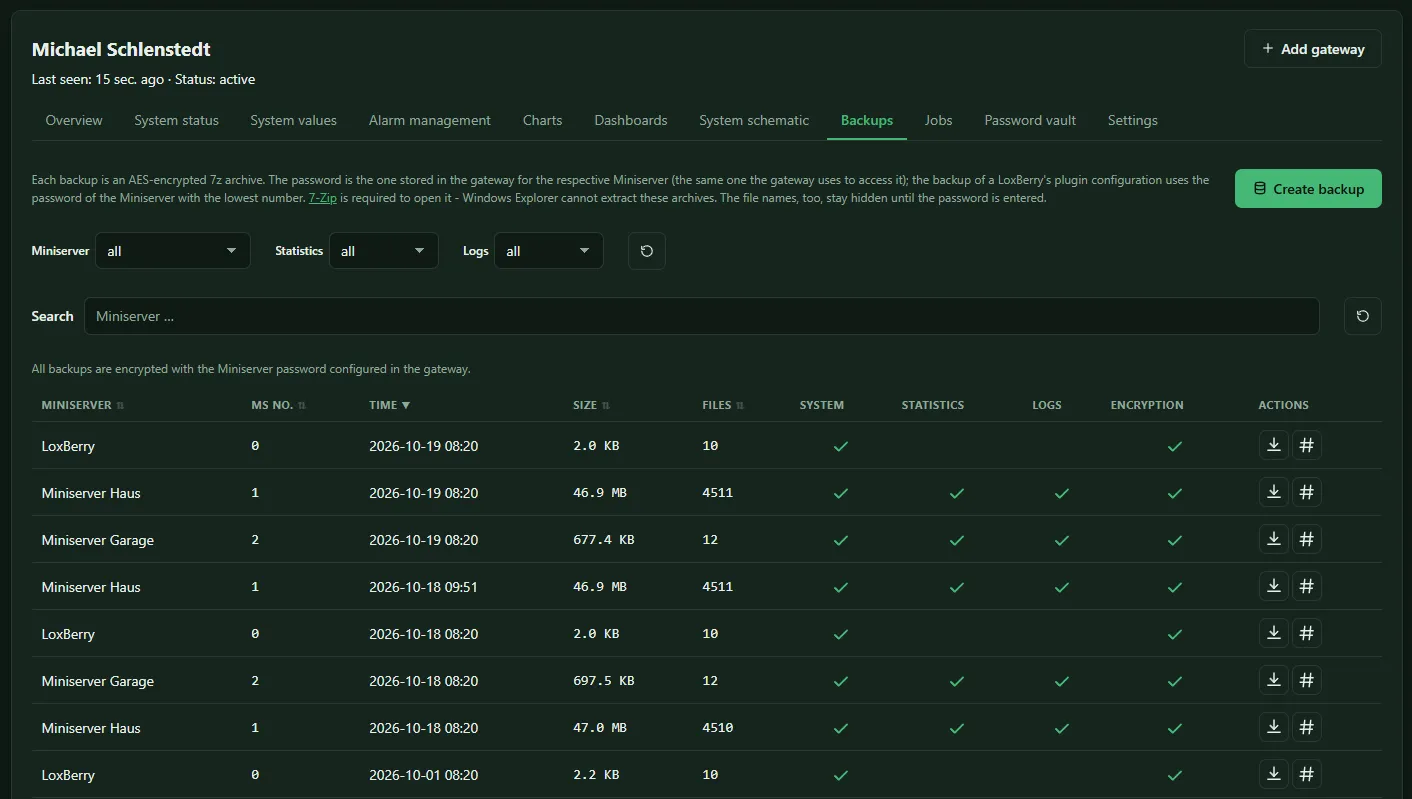Open the Logs filter dropdown
1412x799 pixels.
tap(549, 251)
